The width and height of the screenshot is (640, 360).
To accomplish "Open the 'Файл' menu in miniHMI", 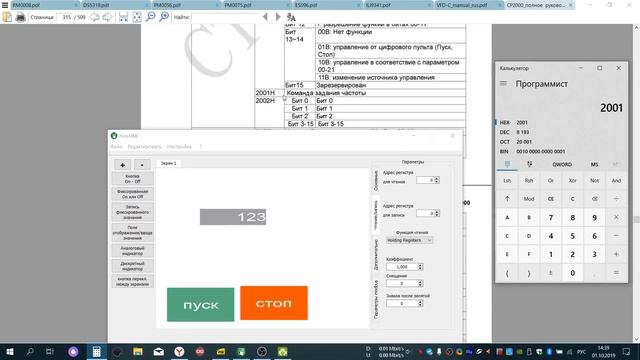I will [x=116, y=147].
